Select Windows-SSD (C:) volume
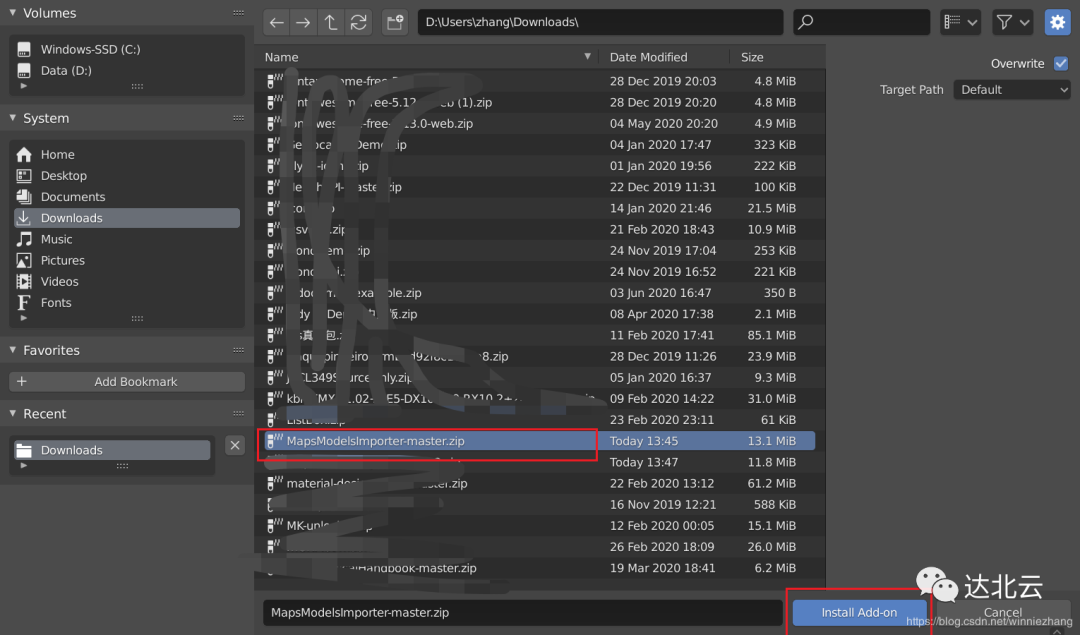1080x635 pixels. click(x=127, y=49)
